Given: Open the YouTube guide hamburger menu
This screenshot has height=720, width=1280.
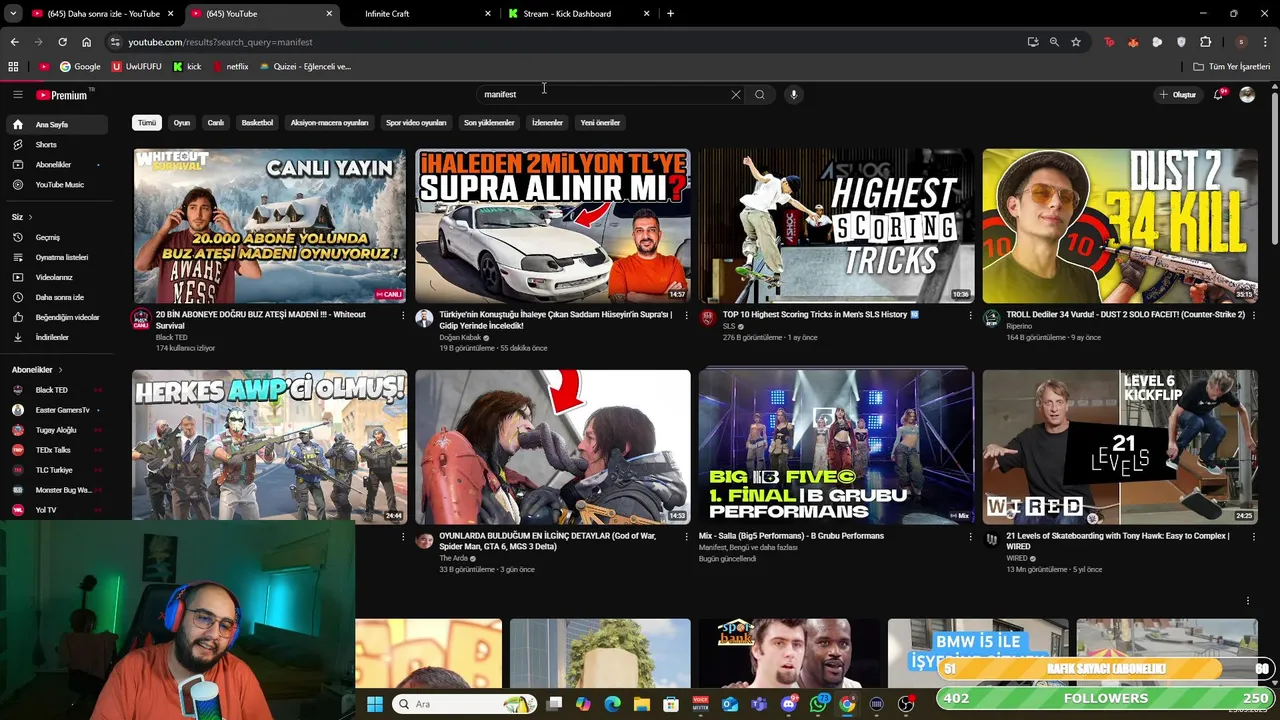Looking at the screenshot, I should 17,95.
